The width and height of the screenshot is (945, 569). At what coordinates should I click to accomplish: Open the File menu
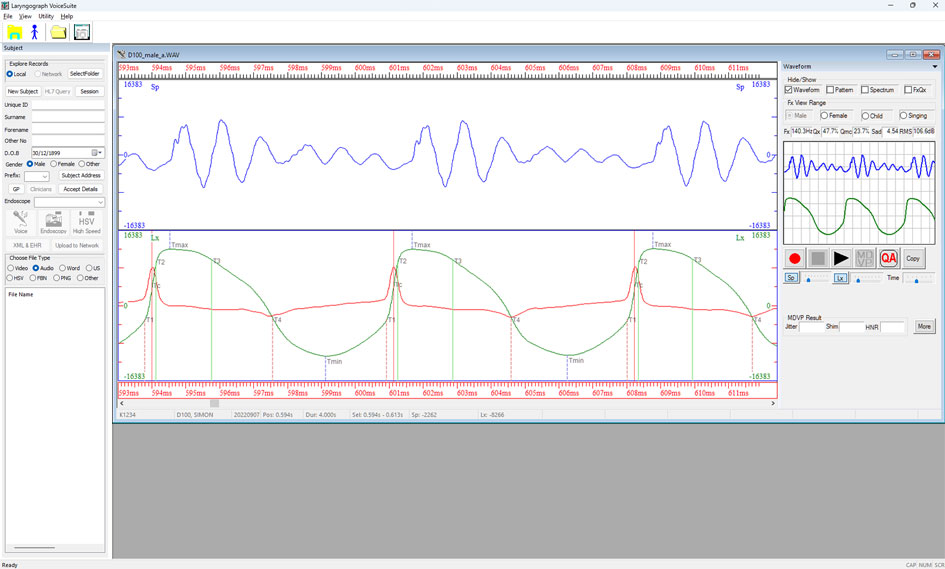[8, 16]
